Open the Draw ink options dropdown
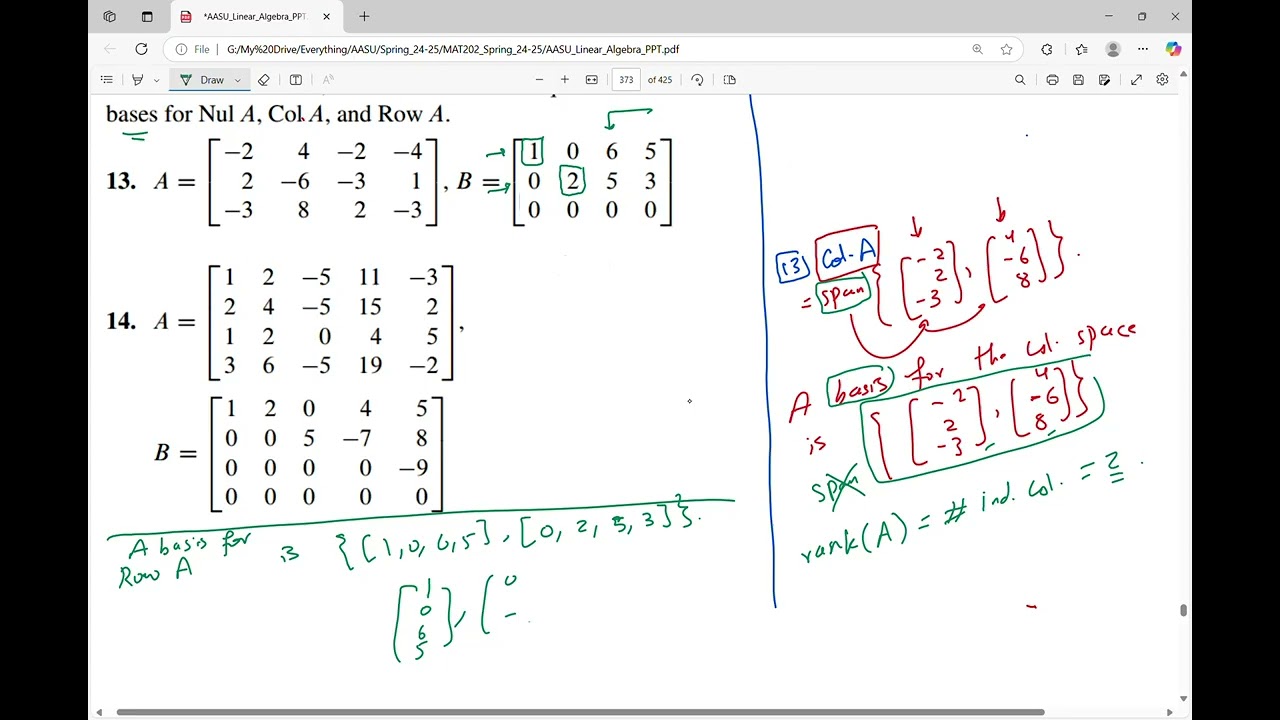The image size is (1280, 720). pyautogui.click(x=238, y=80)
